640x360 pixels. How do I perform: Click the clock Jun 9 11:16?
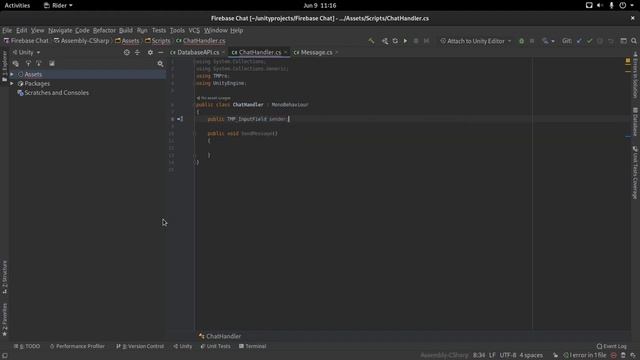tap(320, 5)
